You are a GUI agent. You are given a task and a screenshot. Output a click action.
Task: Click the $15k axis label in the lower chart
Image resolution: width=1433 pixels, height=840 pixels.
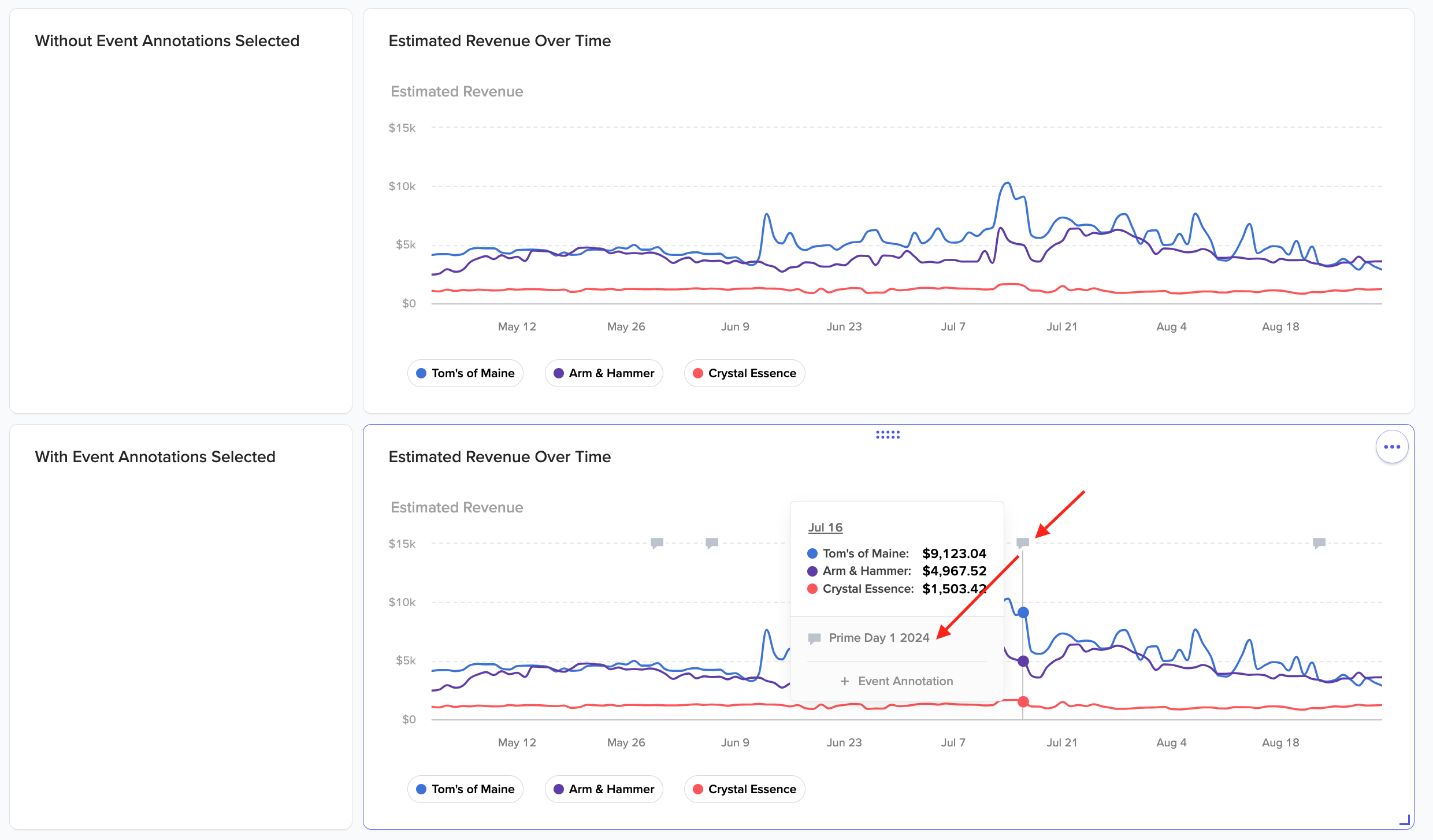pos(402,544)
